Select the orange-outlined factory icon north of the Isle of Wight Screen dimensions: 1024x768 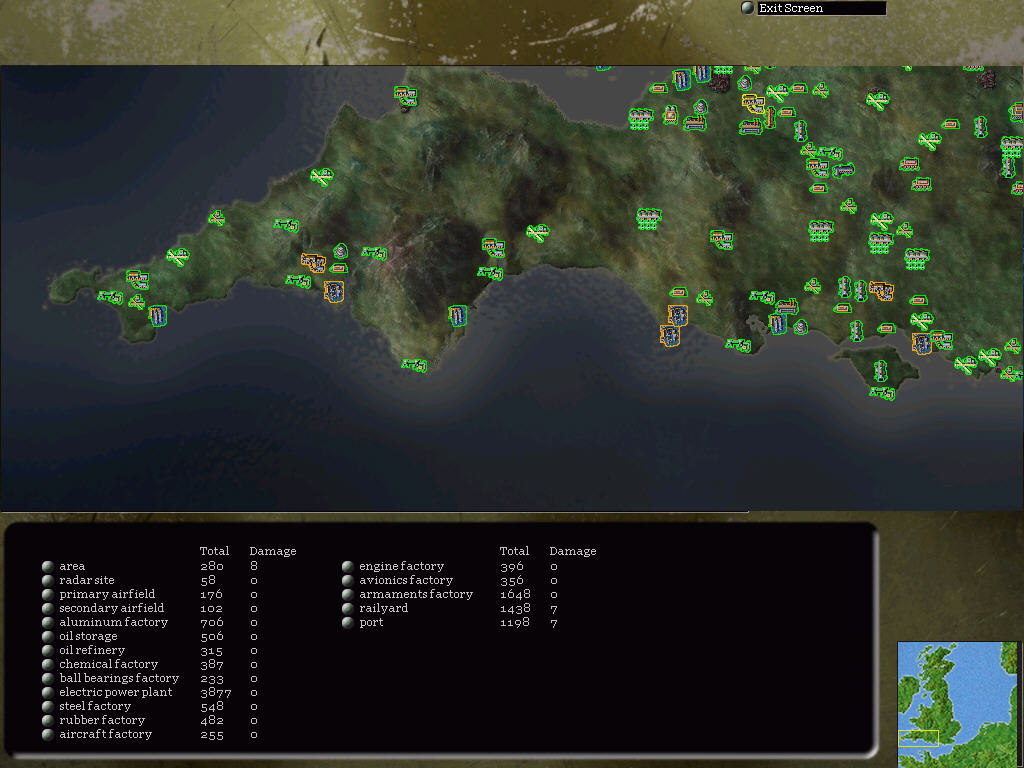[881, 291]
